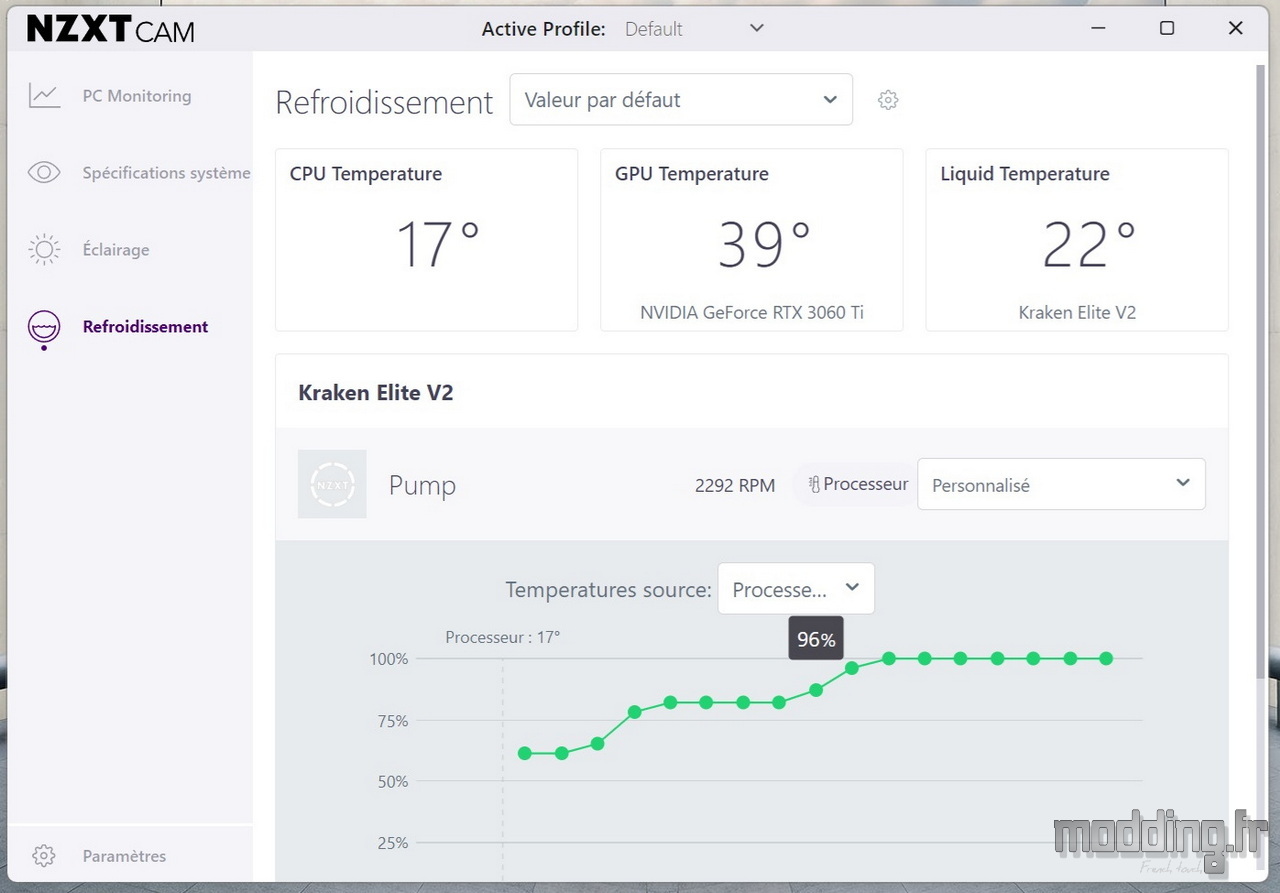This screenshot has height=893, width=1280.
Task: Click the sun icon for Éclairage
Action: coord(44,250)
